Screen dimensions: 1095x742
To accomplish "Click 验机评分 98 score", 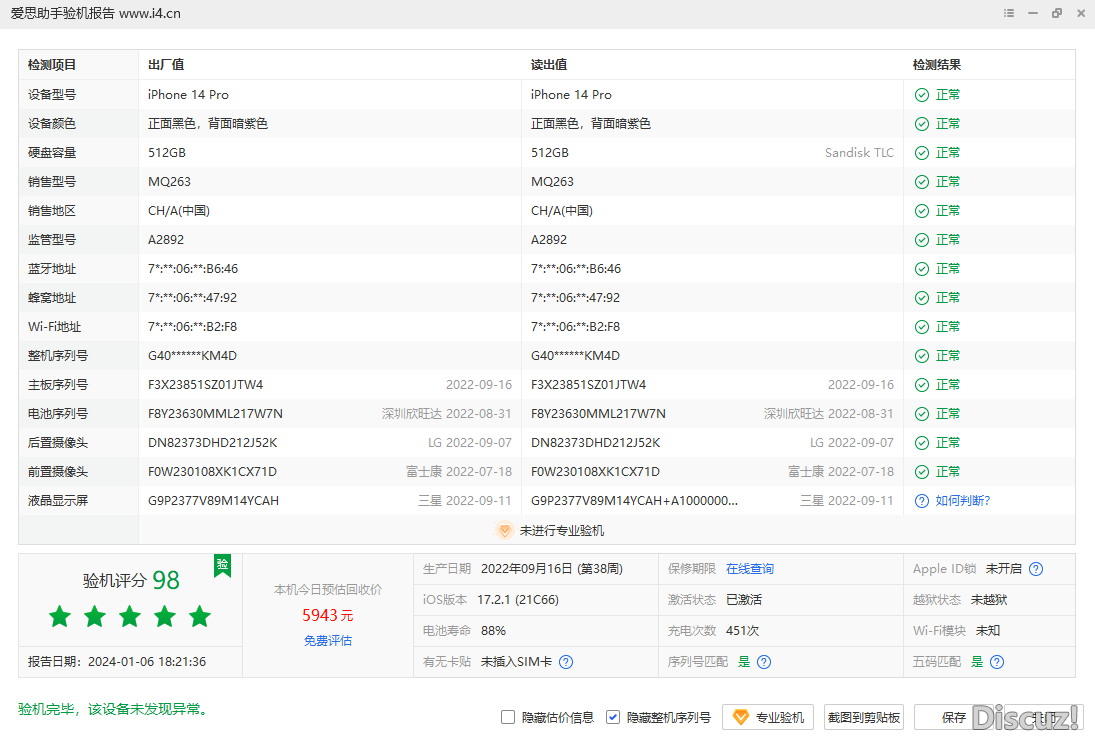I will 131,580.
